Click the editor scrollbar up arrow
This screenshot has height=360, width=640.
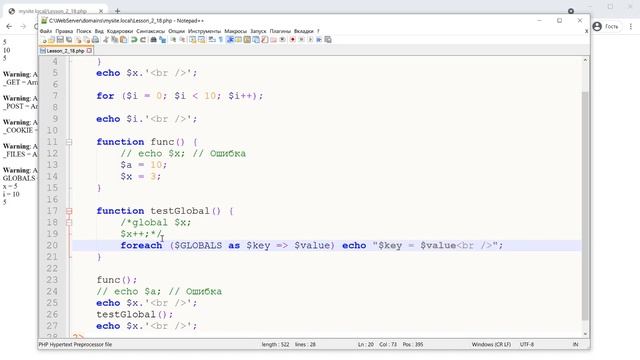585,60
